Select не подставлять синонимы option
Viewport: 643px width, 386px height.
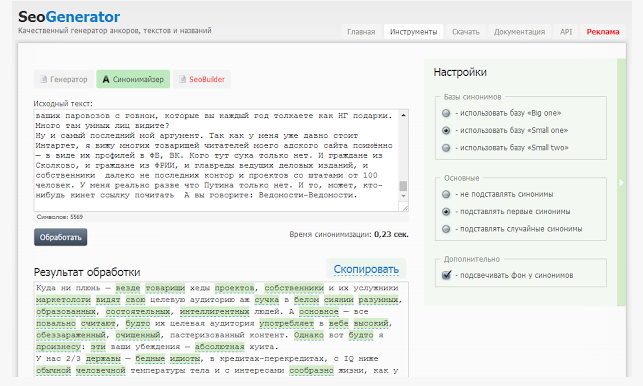(446, 194)
